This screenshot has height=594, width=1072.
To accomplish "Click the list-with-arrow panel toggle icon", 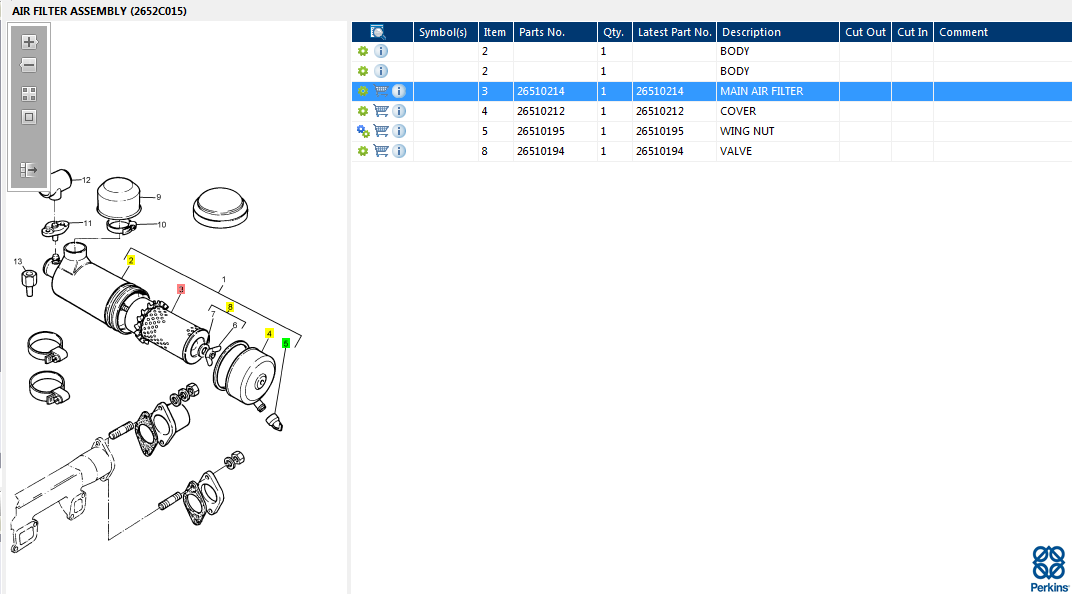I will click(29, 170).
